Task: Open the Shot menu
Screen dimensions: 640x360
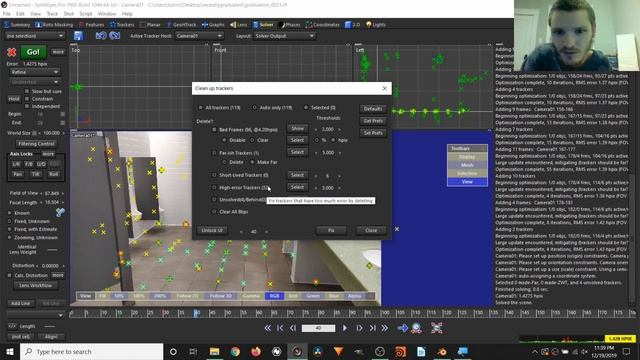Action: pos(69,13)
